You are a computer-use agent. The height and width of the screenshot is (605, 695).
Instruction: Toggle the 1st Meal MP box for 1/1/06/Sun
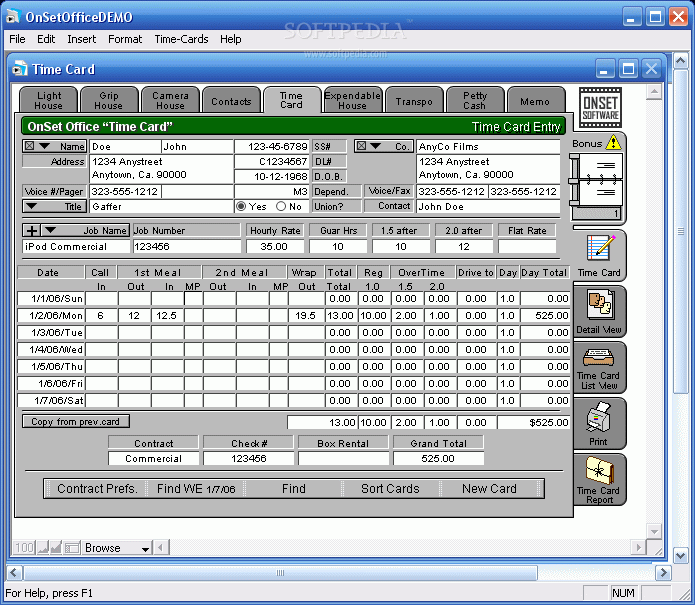(x=193, y=298)
